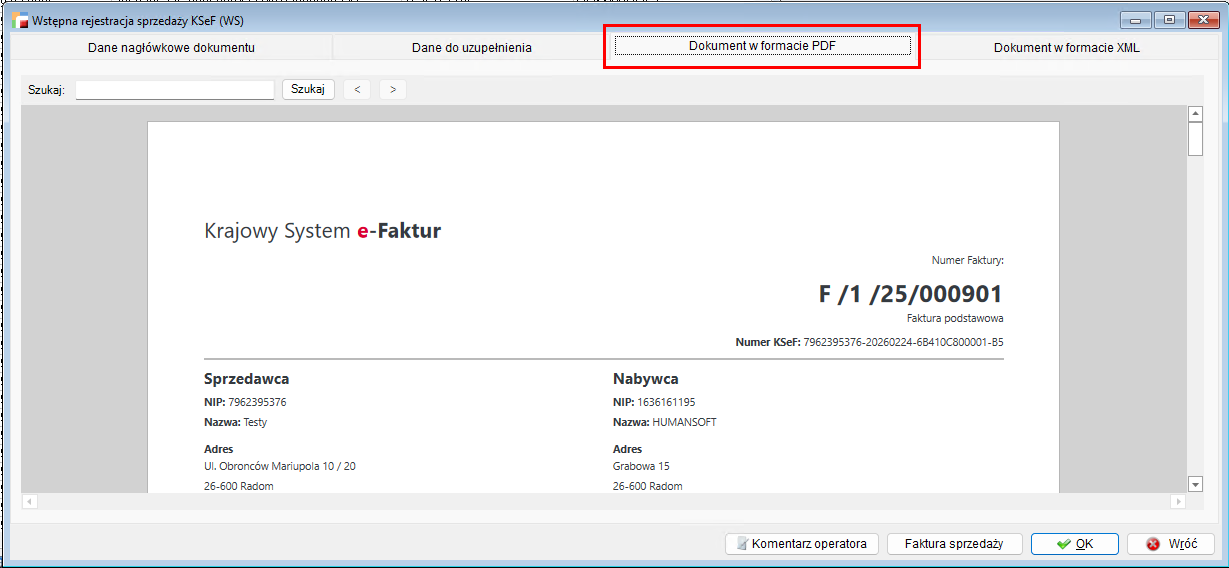Click the vertical scrollbar up arrow
Image resolution: width=1229 pixels, height=568 pixels.
pos(1195,114)
